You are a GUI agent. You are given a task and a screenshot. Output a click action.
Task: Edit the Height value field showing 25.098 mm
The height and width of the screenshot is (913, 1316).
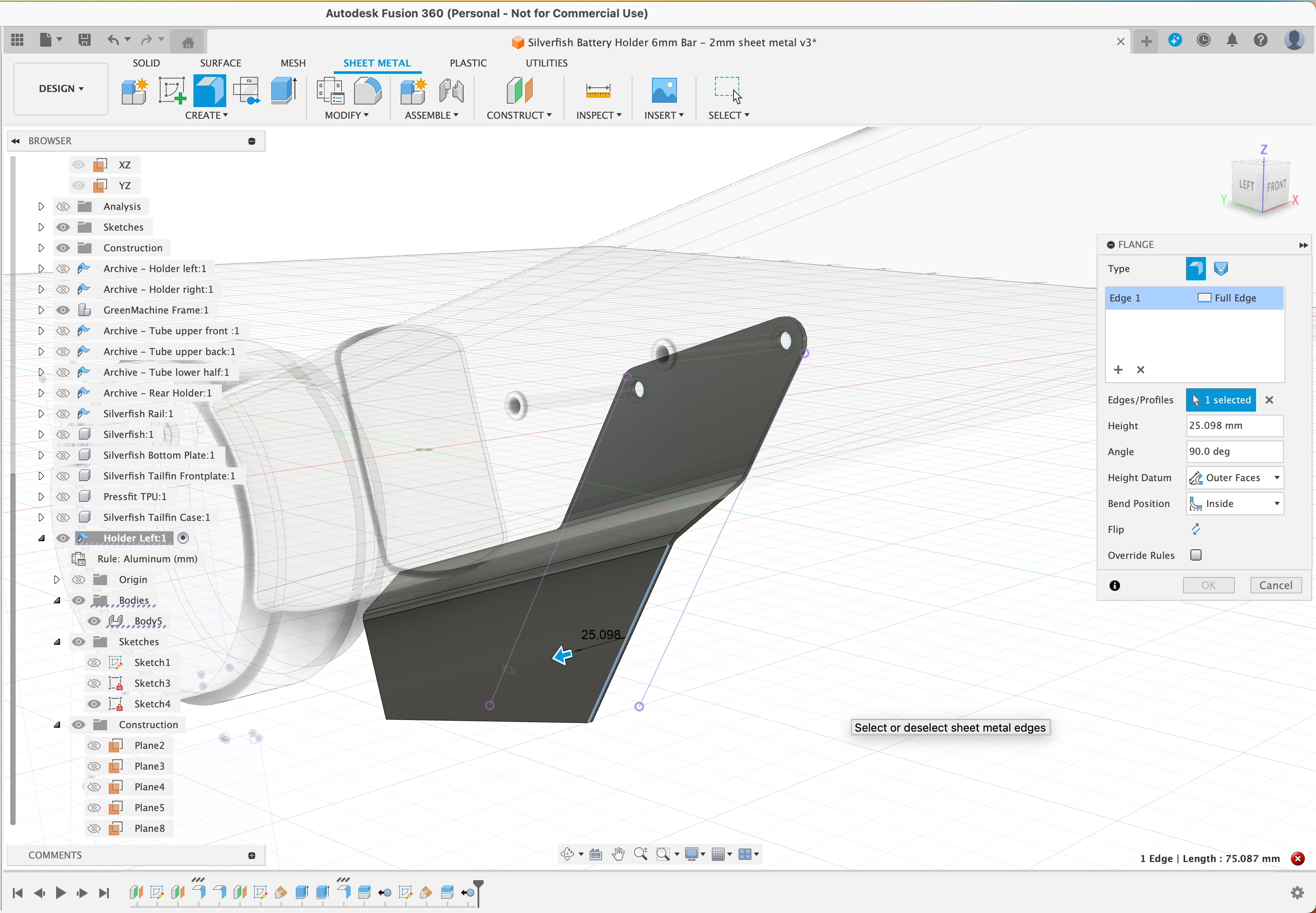coord(1234,425)
